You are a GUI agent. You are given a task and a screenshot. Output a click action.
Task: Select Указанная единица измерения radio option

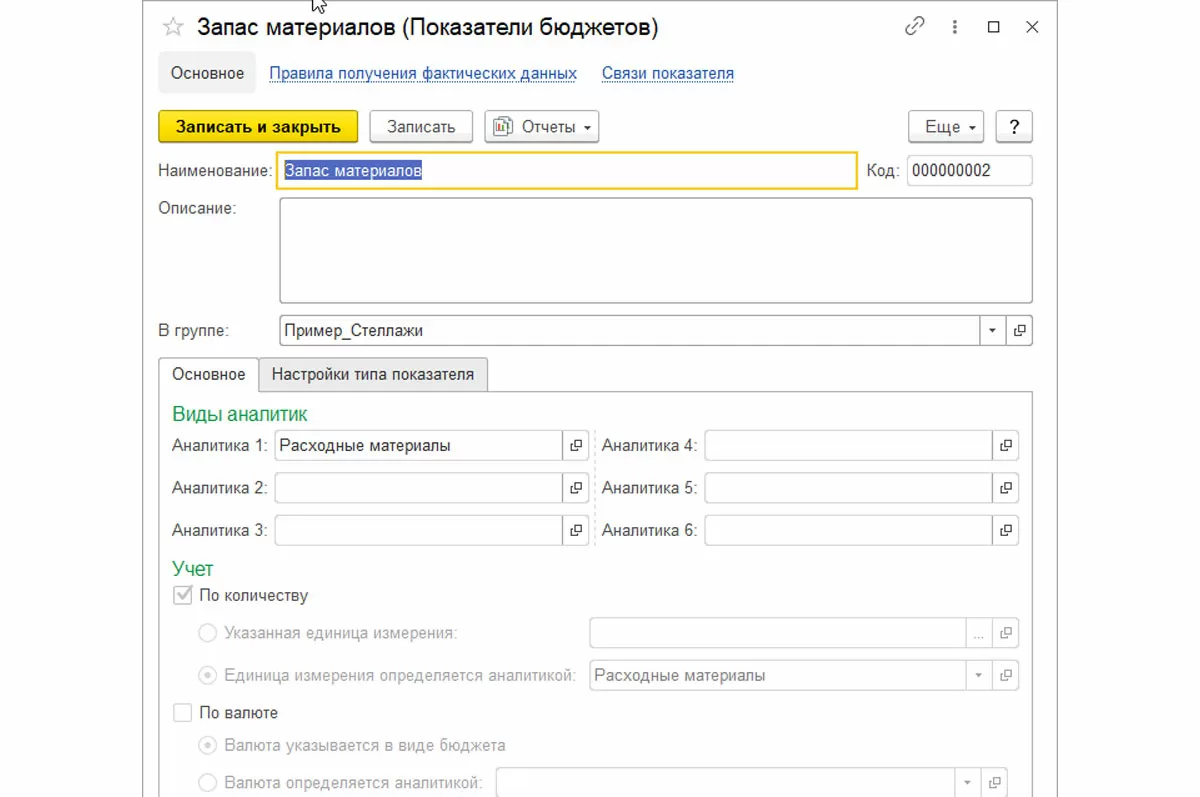[x=208, y=633]
